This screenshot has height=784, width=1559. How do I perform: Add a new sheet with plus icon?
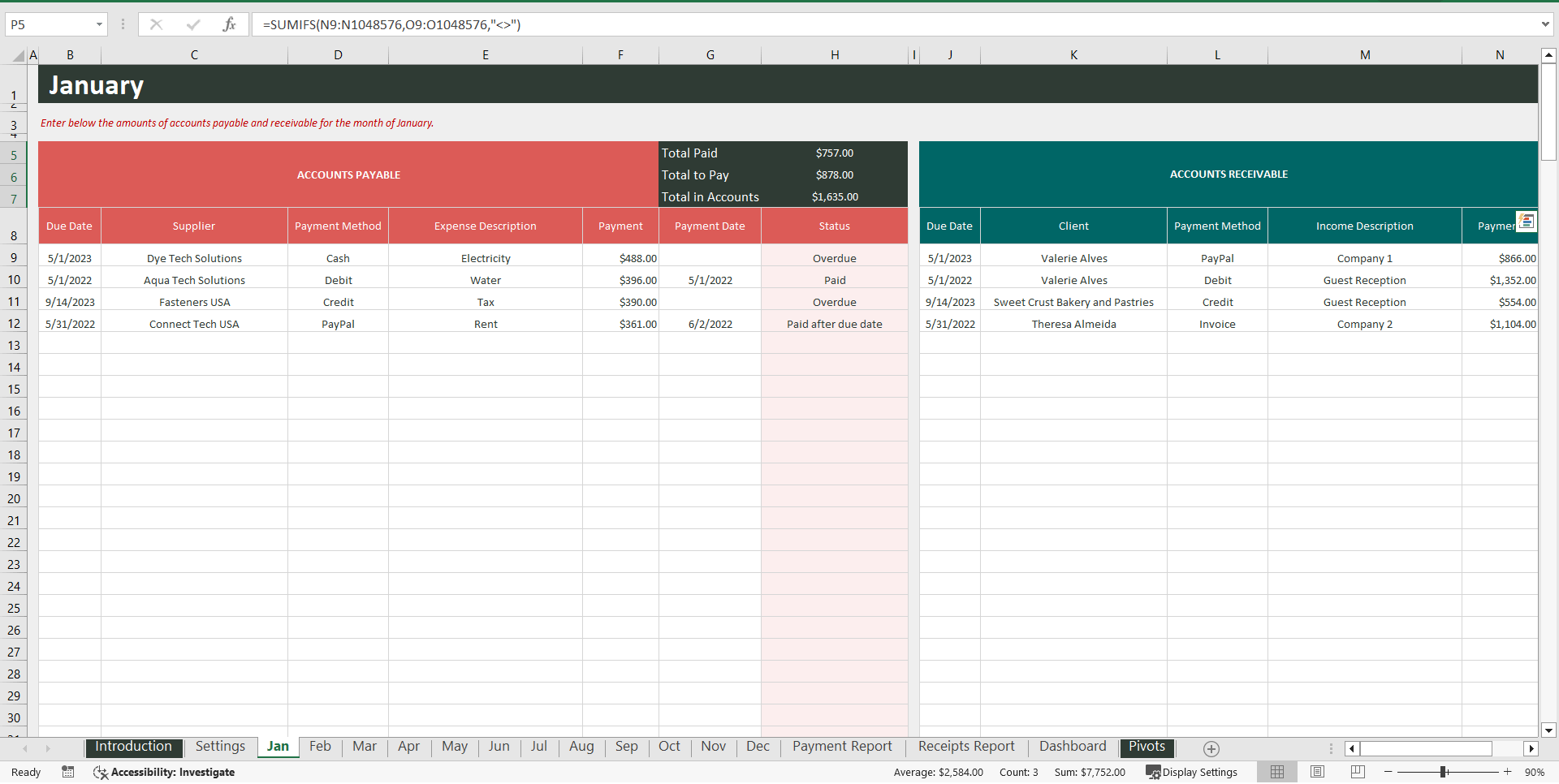1211,748
